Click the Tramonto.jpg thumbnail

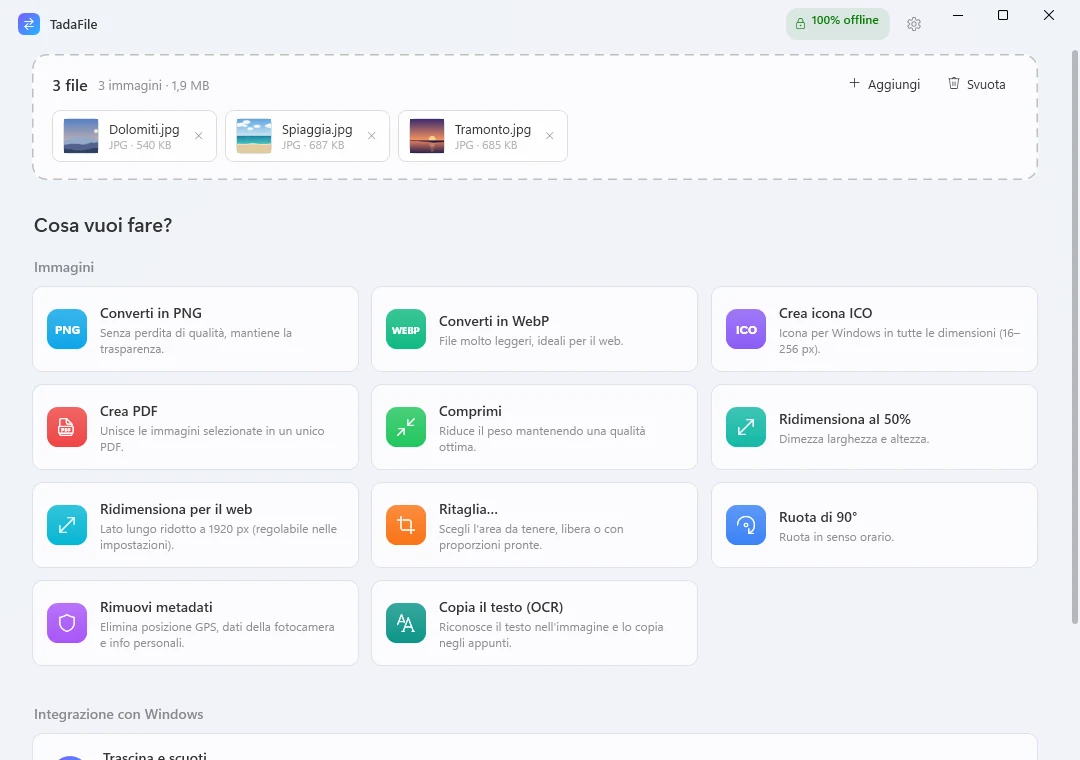point(426,136)
